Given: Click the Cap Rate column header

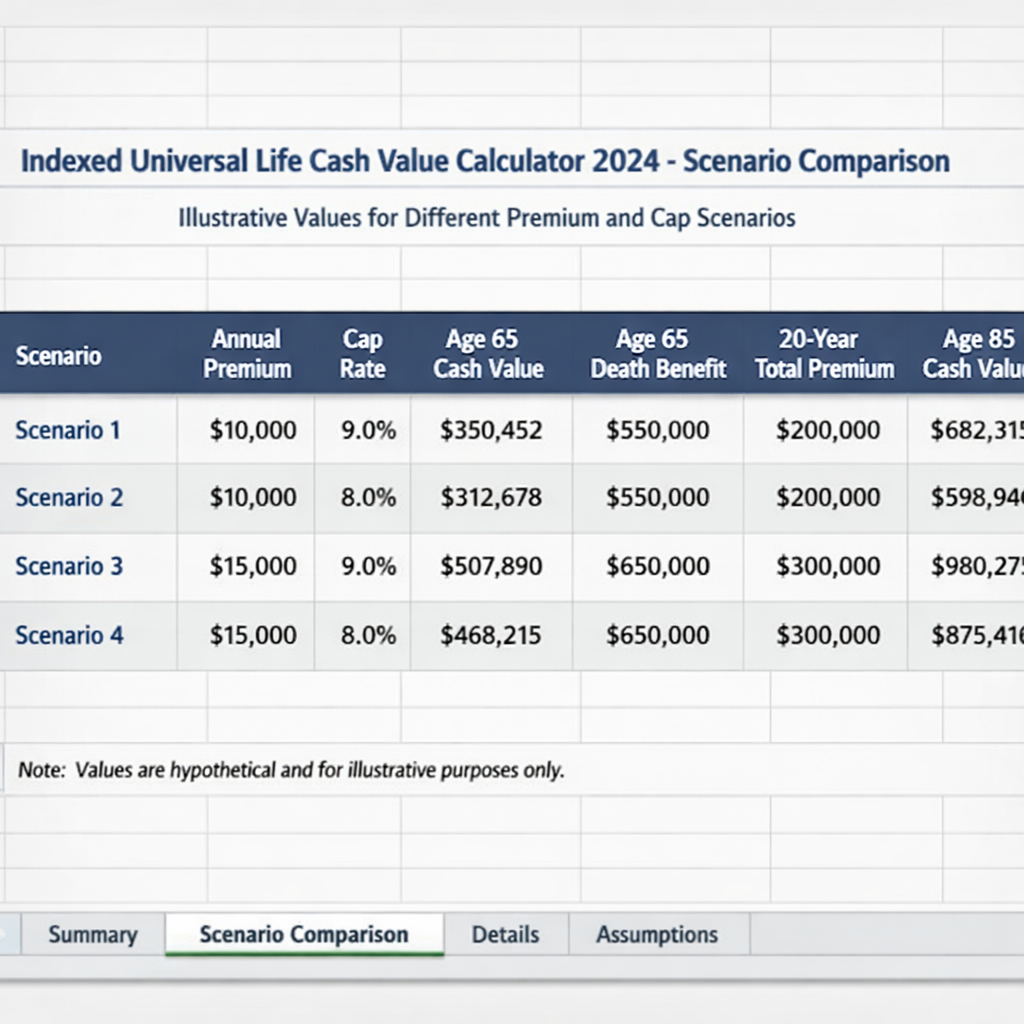Looking at the screenshot, I should (x=362, y=353).
